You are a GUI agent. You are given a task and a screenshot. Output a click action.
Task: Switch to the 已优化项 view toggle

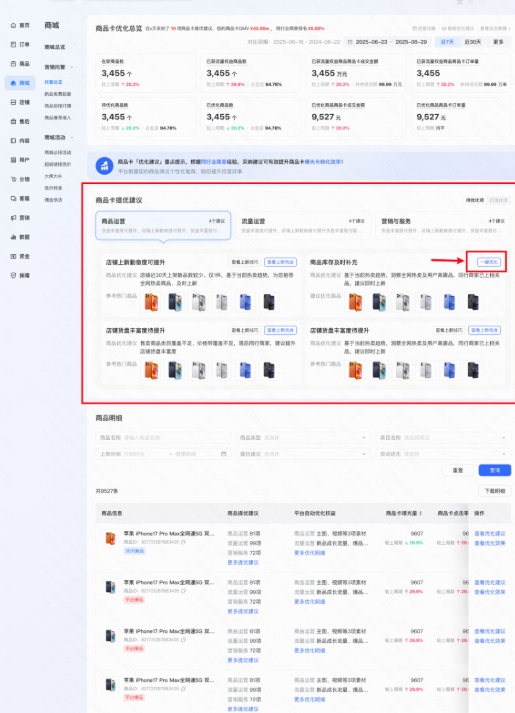pyautogui.click(x=498, y=200)
